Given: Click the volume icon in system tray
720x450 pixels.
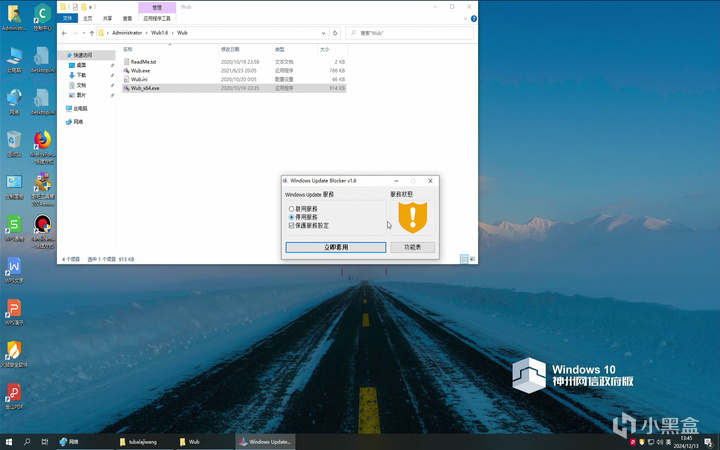Looking at the screenshot, I should (660, 442).
